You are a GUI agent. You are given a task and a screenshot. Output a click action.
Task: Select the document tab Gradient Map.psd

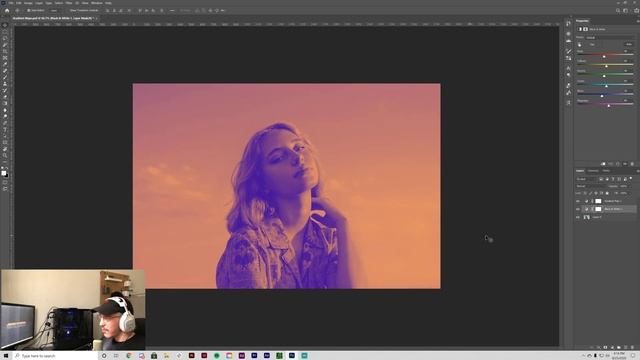53,18
